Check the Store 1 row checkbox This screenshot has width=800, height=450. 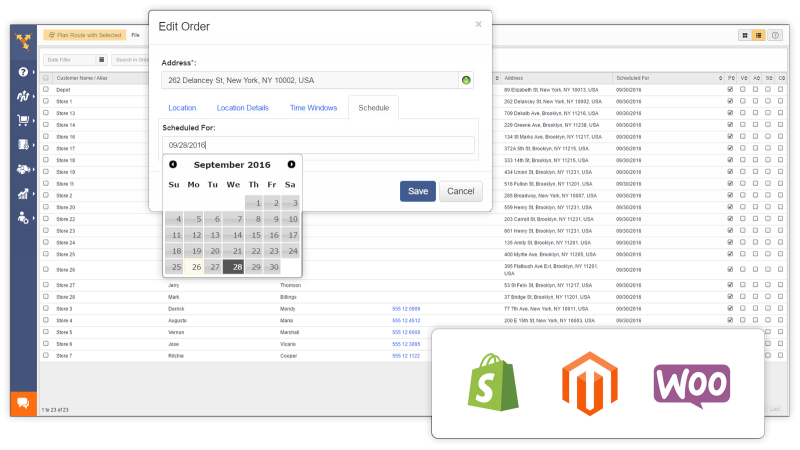point(46,101)
